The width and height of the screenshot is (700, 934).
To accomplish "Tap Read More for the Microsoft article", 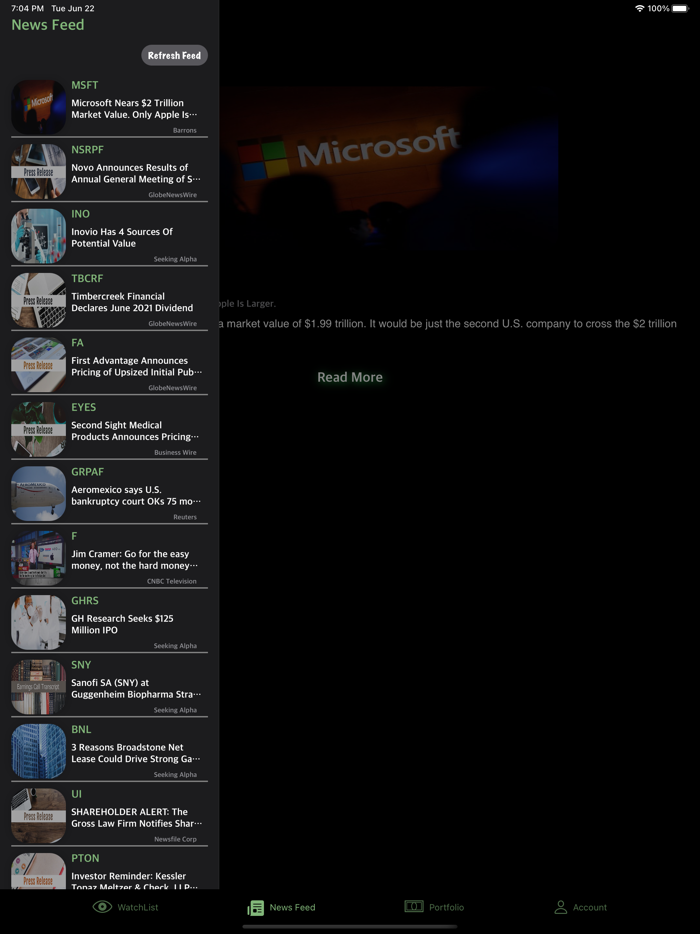I will [350, 377].
